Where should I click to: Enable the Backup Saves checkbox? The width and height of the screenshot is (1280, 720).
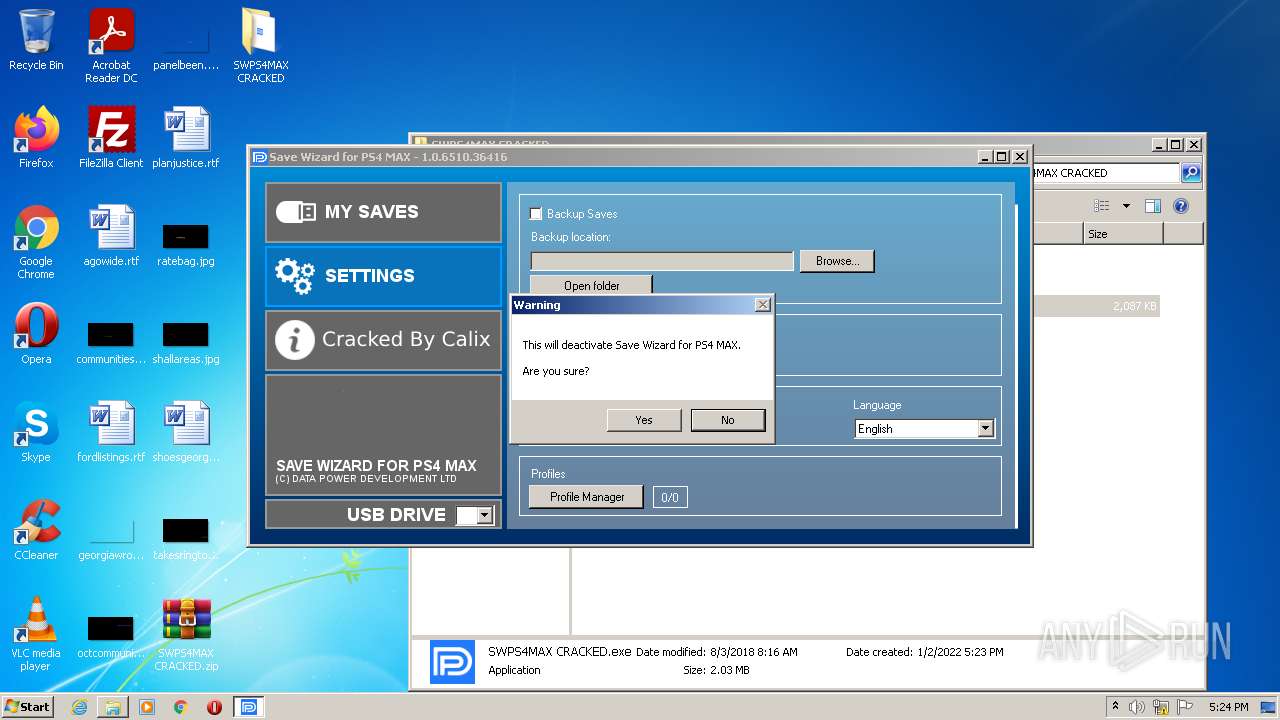coord(536,214)
